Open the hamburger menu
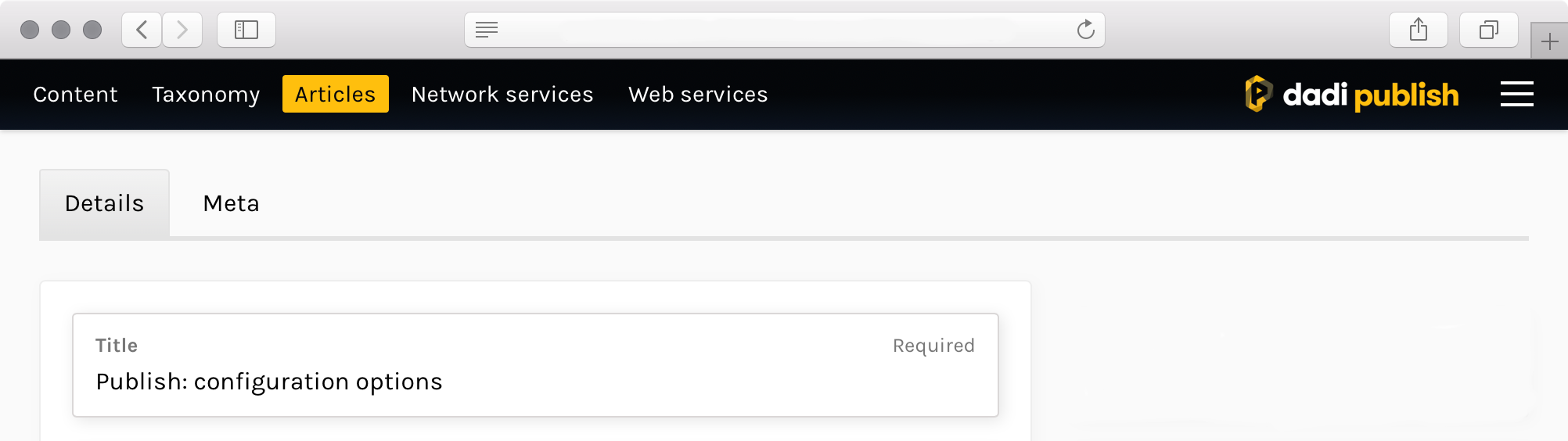 [x=1516, y=95]
